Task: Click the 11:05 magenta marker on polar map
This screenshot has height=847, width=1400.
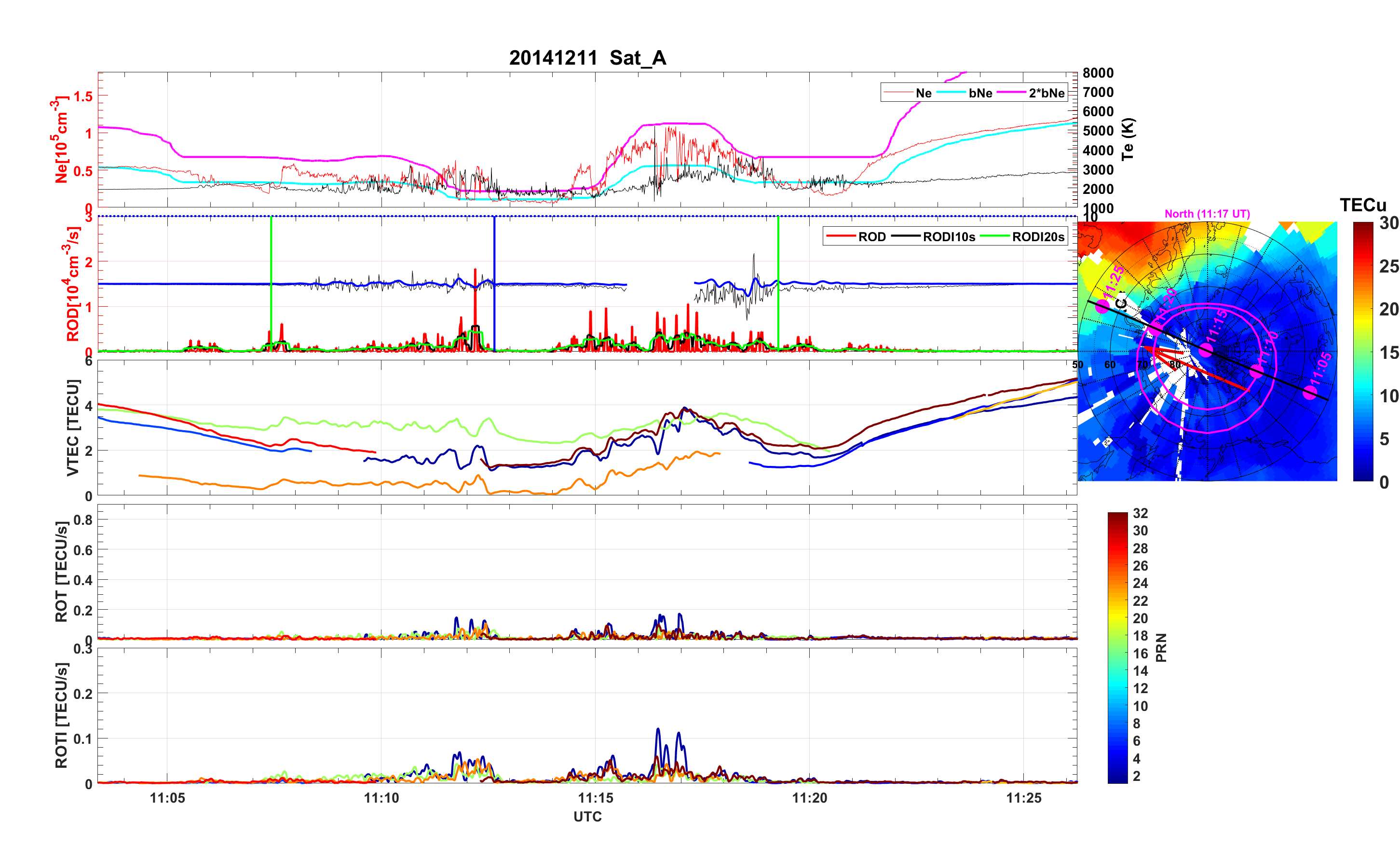Action: tap(1310, 392)
